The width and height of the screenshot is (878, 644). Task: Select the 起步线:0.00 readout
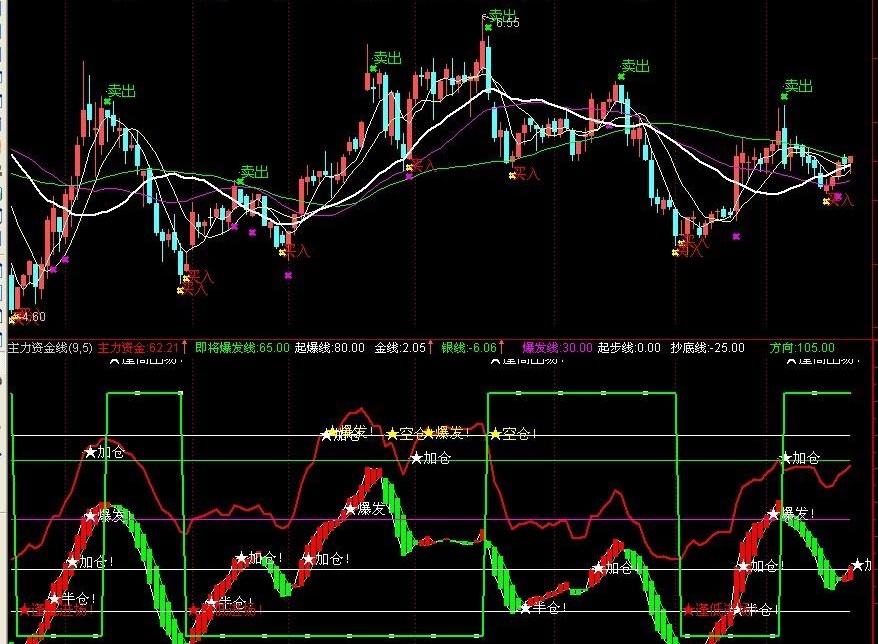pyautogui.click(x=629, y=348)
